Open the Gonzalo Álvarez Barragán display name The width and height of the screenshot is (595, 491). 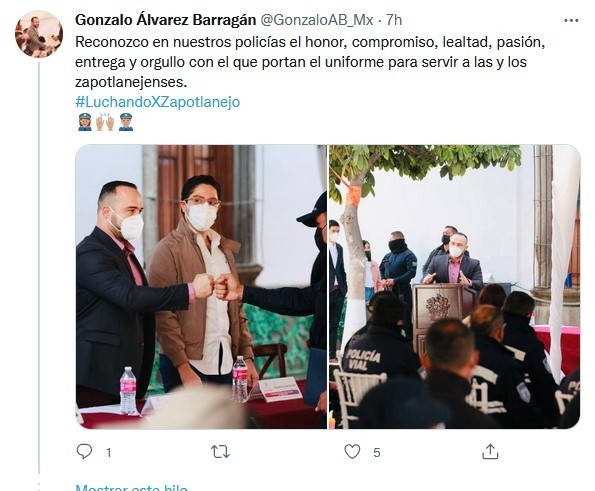click(x=165, y=20)
